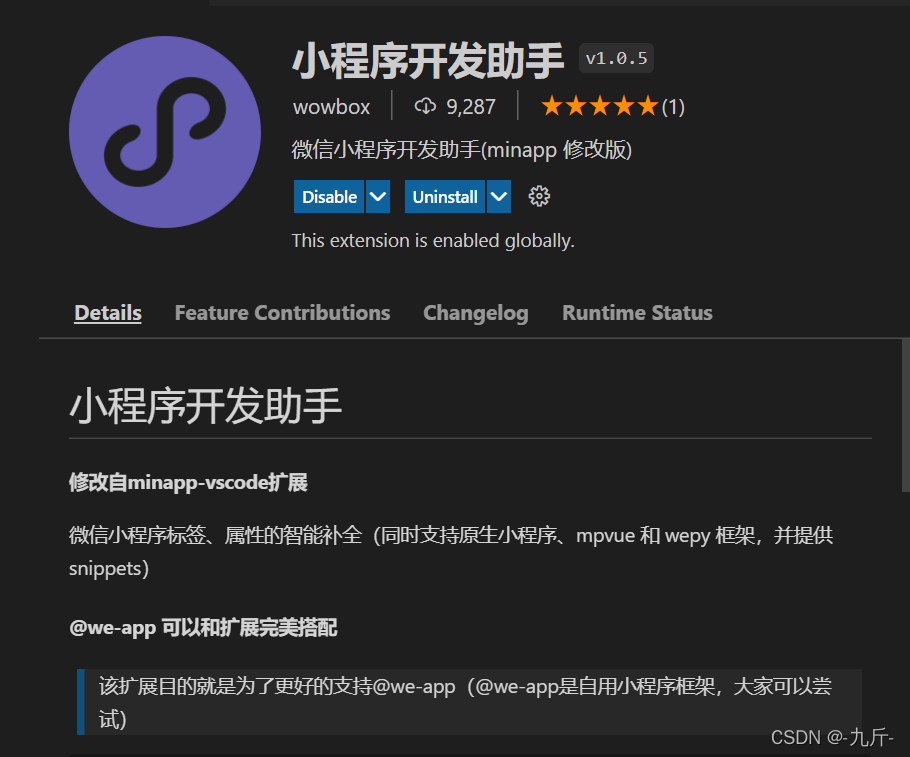Click the README heading 小程序开发助手

click(x=205, y=406)
